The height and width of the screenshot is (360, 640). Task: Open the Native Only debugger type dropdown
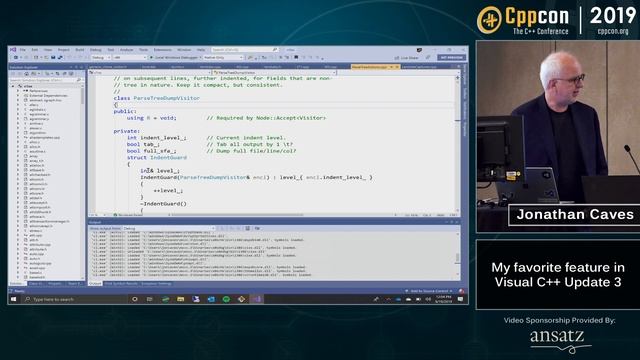223,58
